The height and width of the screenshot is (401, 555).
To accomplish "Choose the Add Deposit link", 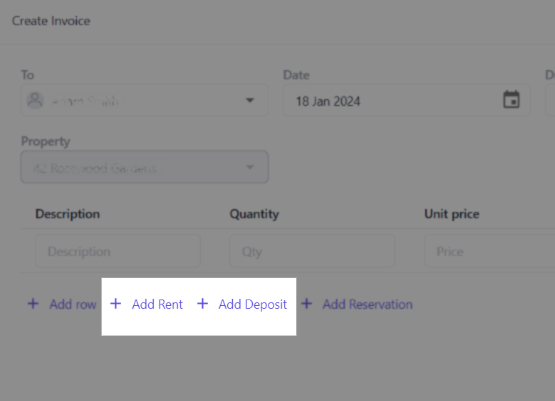I will [x=252, y=304].
